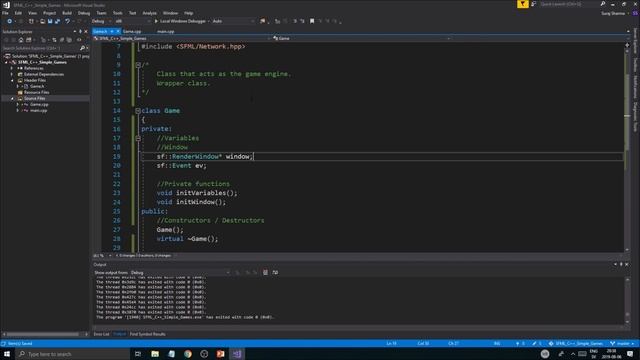Viewport: 640px width, 360px height.
Task: Collapse comment block at line 9
Action: point(138,65)
